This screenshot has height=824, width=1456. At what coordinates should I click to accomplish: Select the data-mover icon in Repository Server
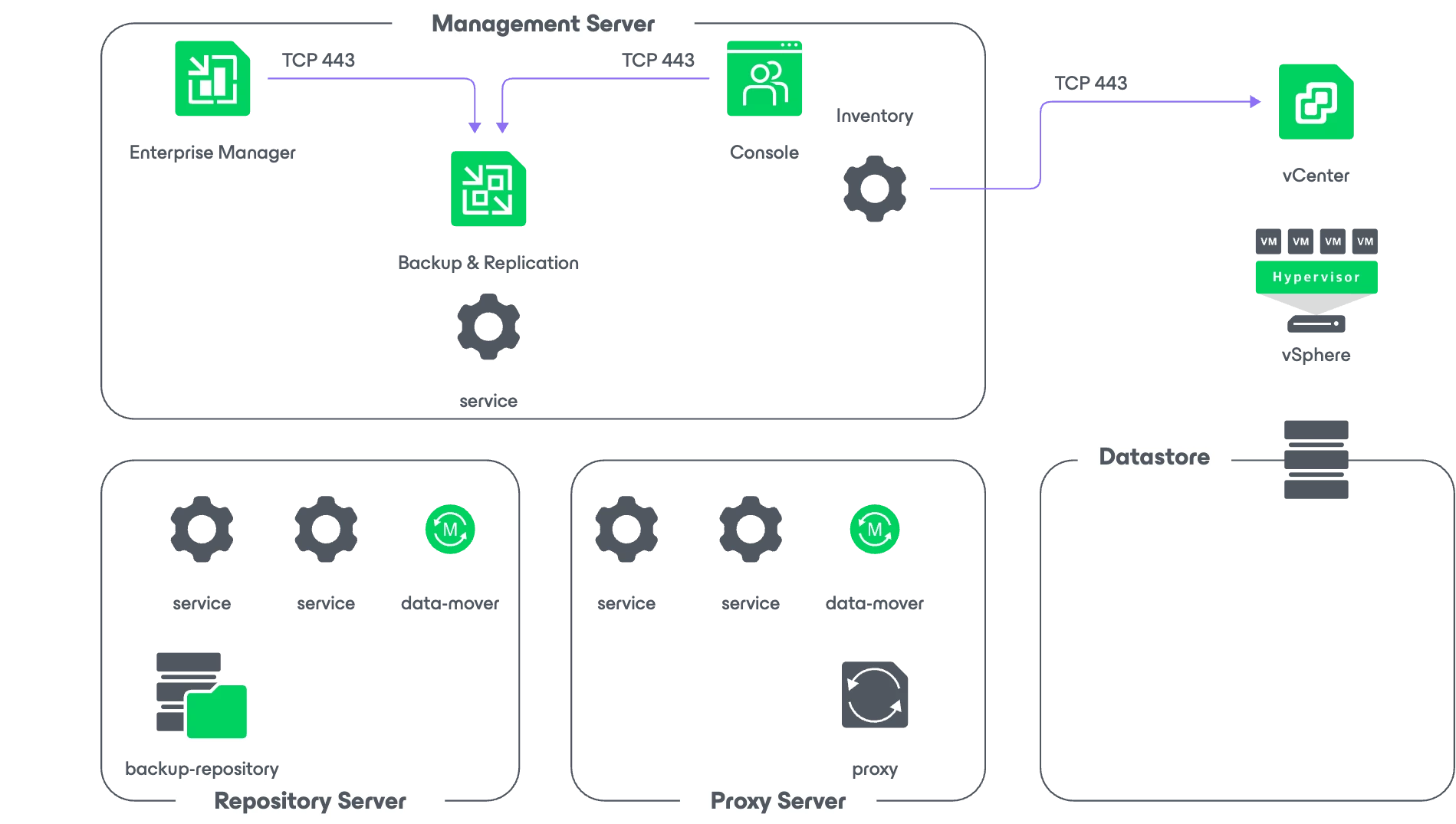click(450, 529)
